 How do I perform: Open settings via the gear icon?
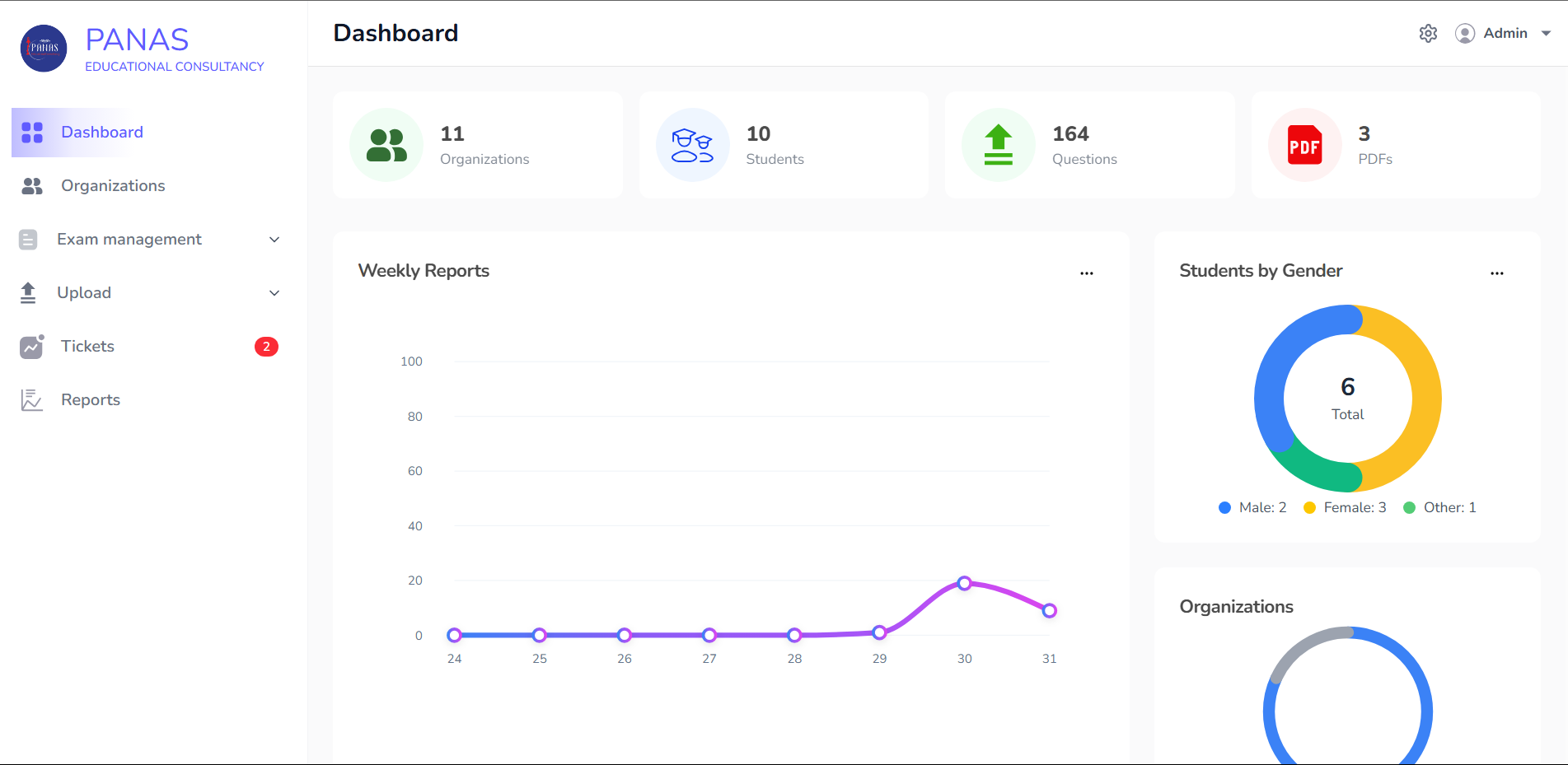point(1428,34)
